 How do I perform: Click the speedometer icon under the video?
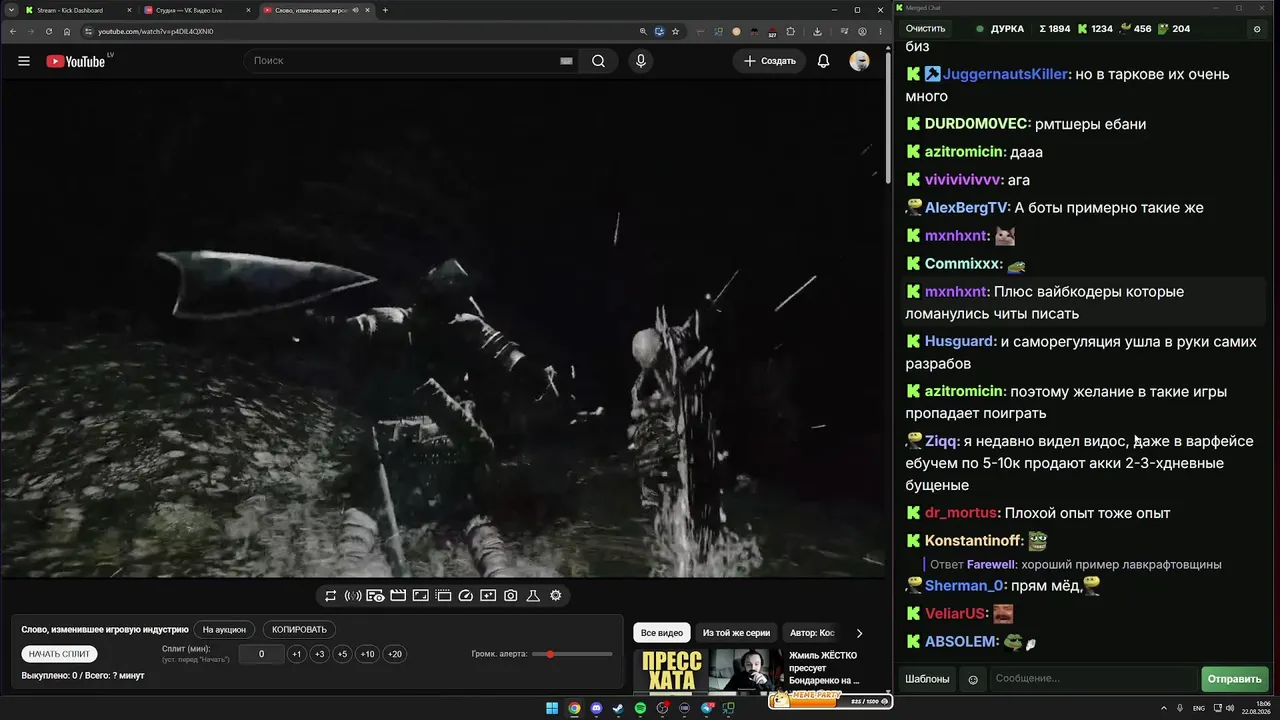click(x=465, y=596)
